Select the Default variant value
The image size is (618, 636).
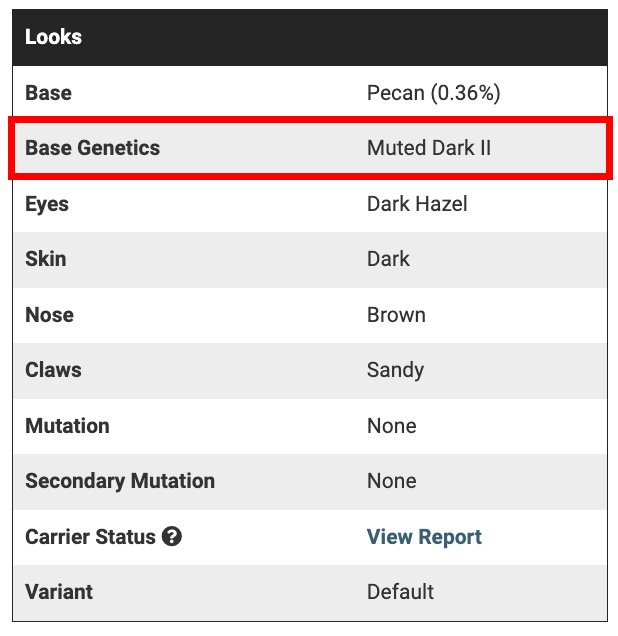[400, 592]
